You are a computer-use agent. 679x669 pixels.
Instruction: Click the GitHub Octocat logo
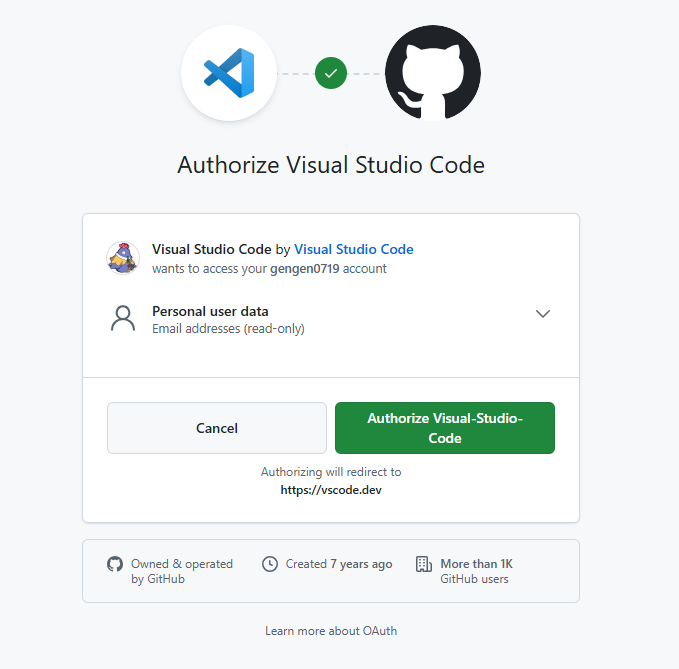click(x=433, y=73)
